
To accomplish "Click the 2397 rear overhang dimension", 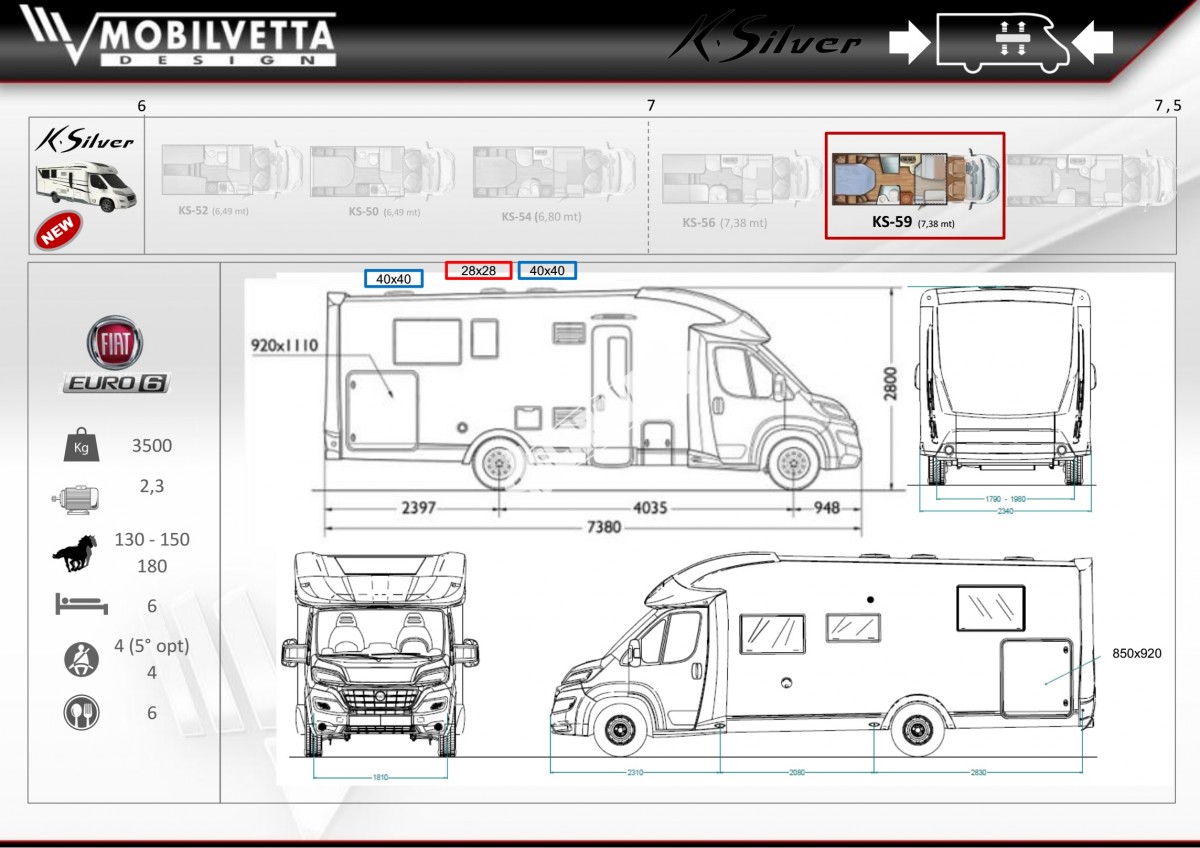I will [418, 507].
